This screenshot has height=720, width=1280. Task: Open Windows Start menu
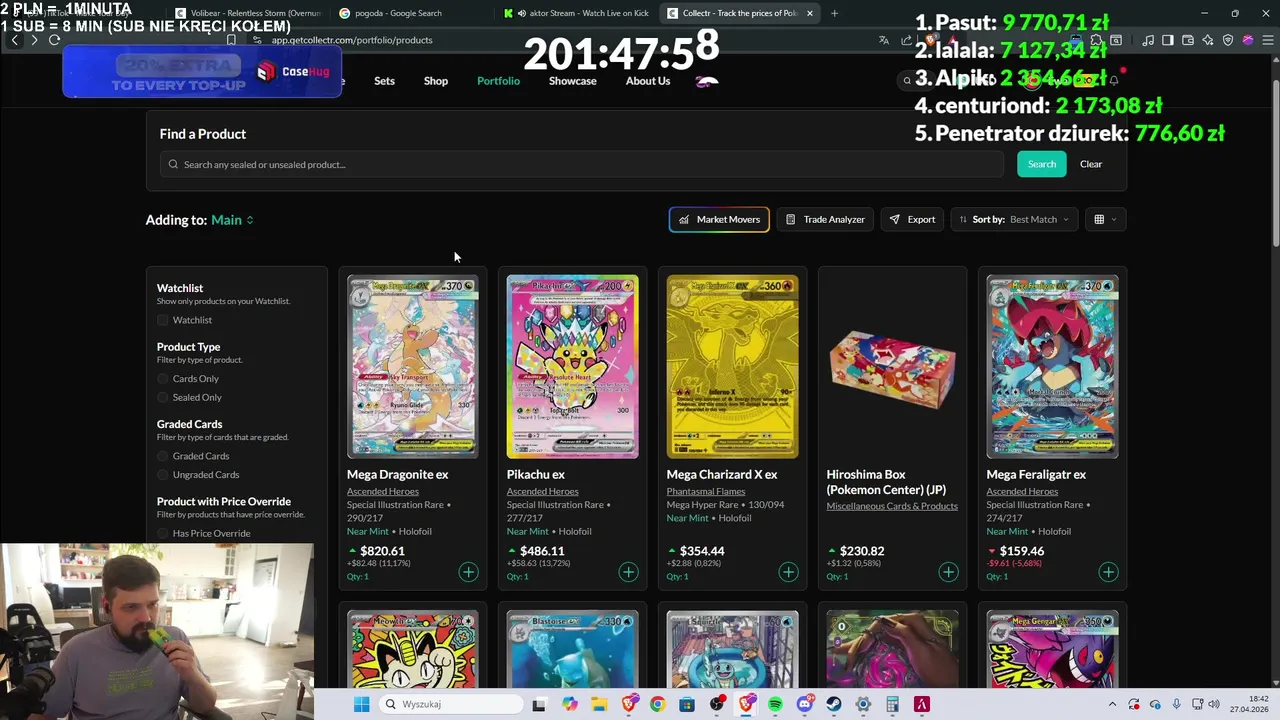point(361,704)
